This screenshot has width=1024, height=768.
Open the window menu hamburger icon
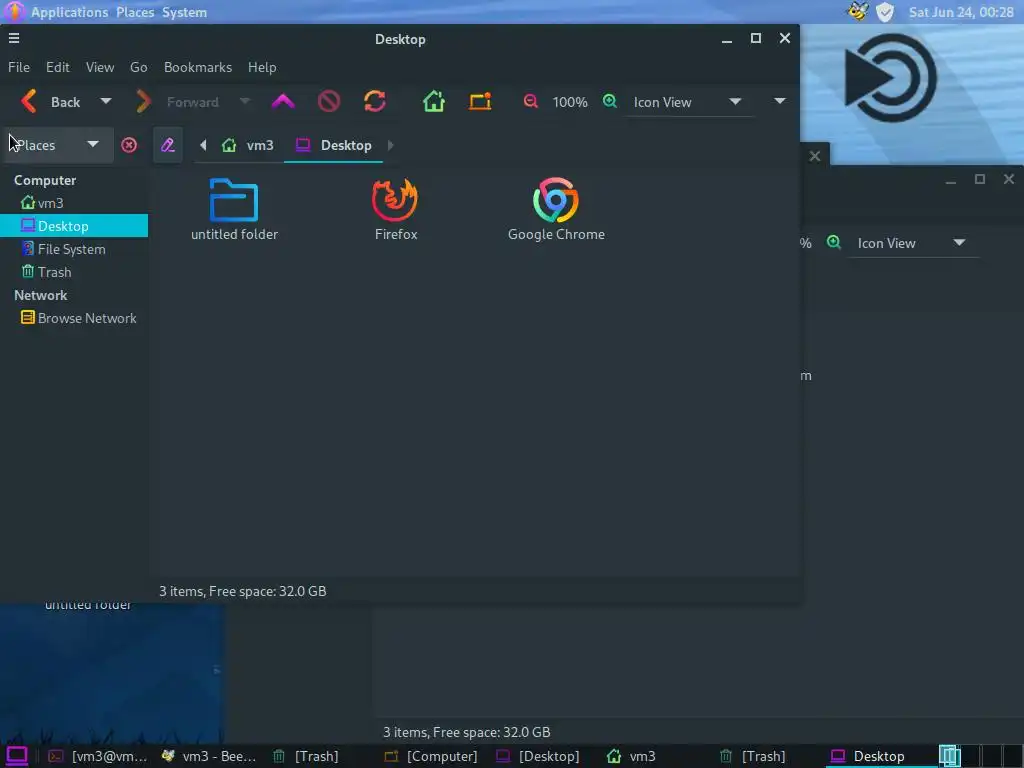14,39
